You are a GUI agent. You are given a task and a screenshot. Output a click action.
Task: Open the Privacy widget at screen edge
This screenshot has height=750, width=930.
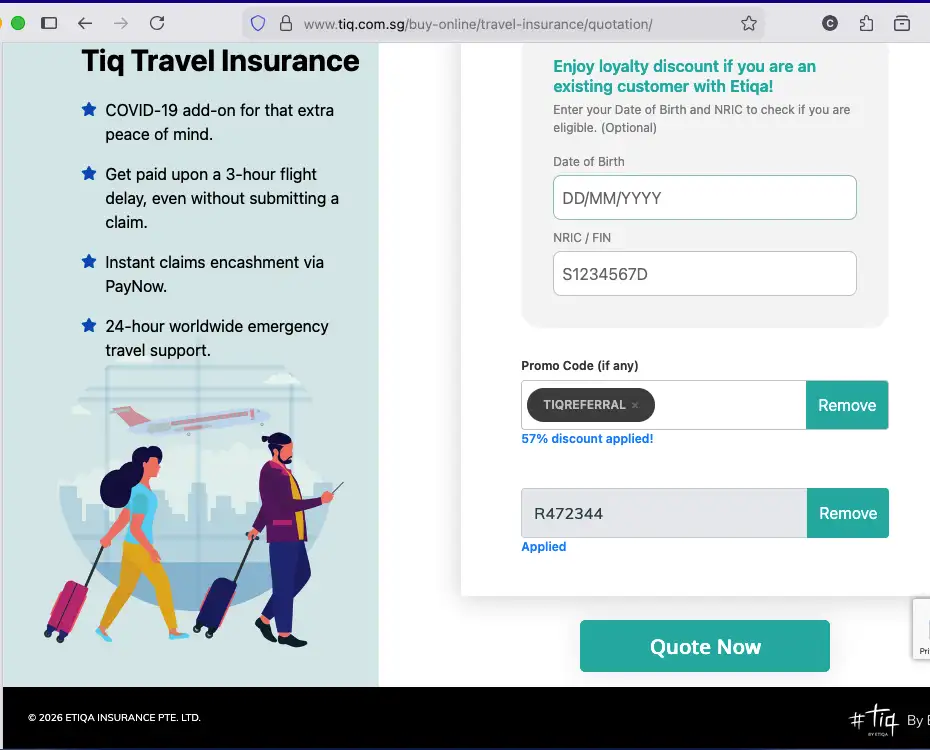[922, 628]
